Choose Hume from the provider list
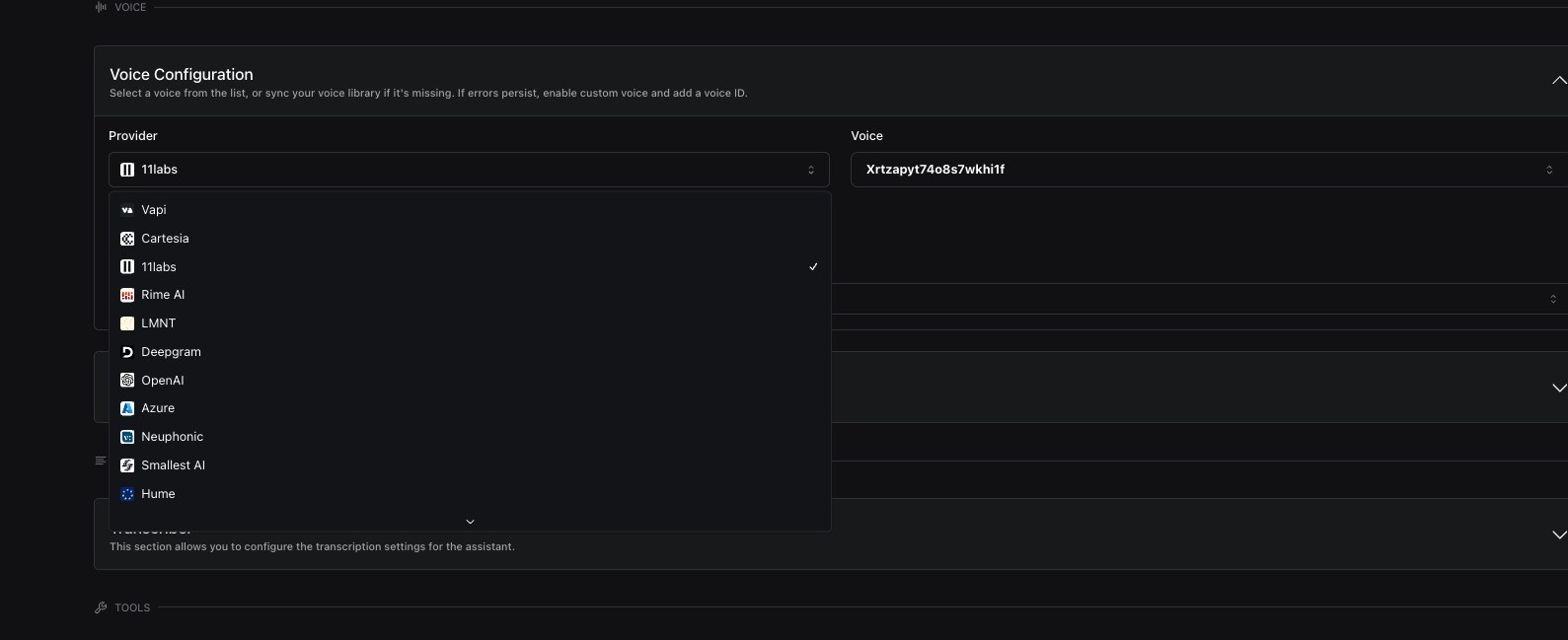The height and width of the screenshot is (640, 1568). [x=158, y=494]
